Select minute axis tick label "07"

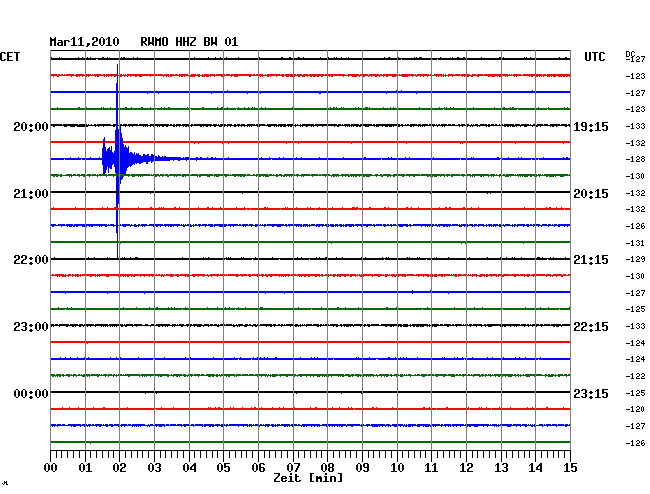pos(293,468)
